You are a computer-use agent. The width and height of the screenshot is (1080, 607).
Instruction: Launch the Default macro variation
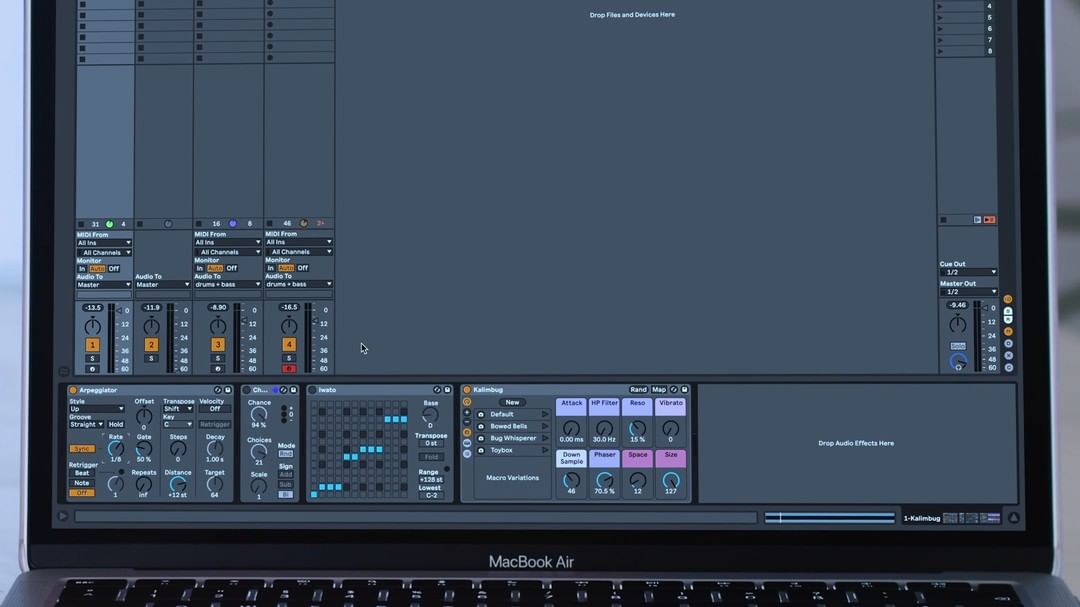tap(545, 414)
